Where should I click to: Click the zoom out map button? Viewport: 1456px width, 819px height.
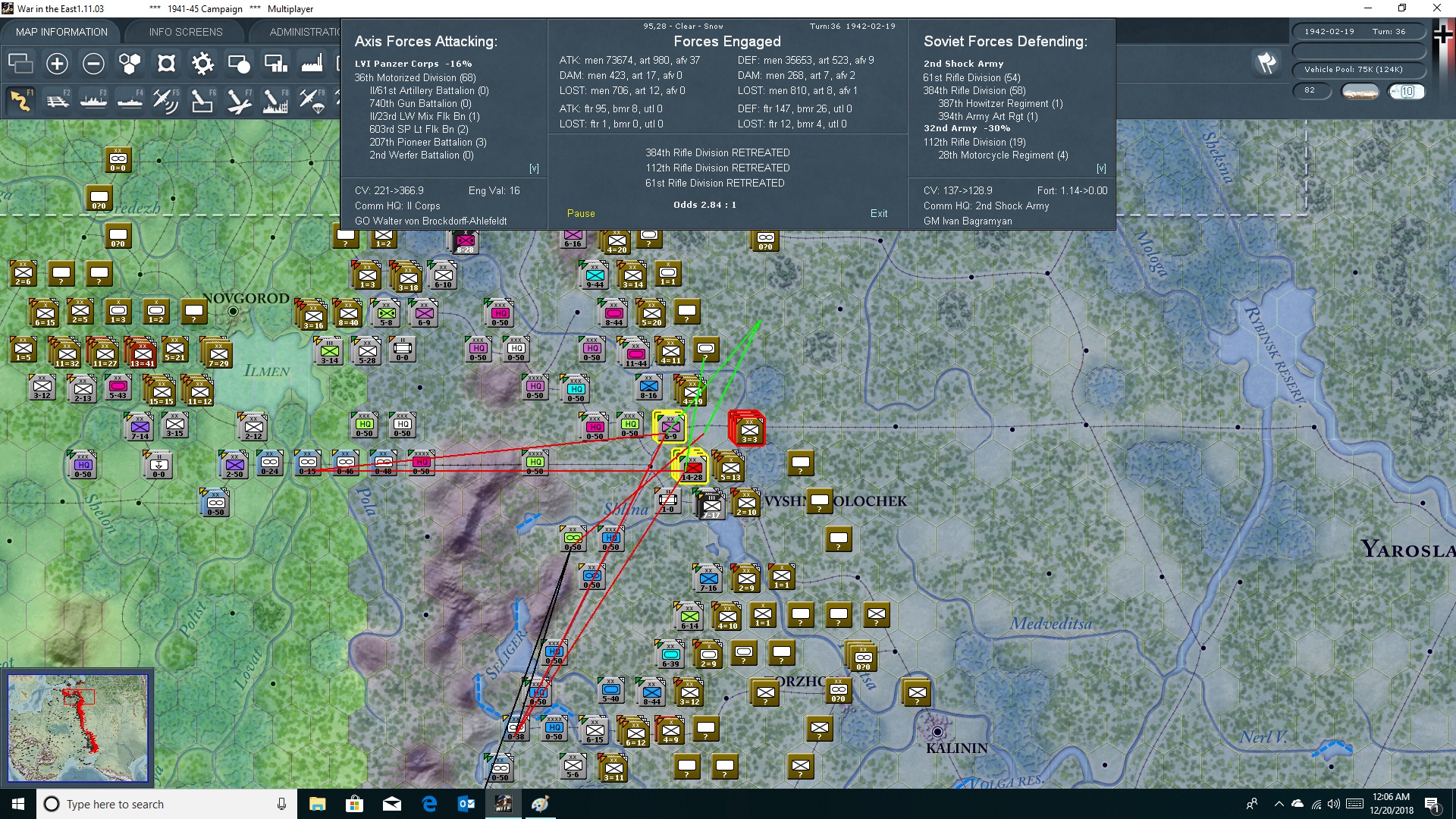pos(93,64)
